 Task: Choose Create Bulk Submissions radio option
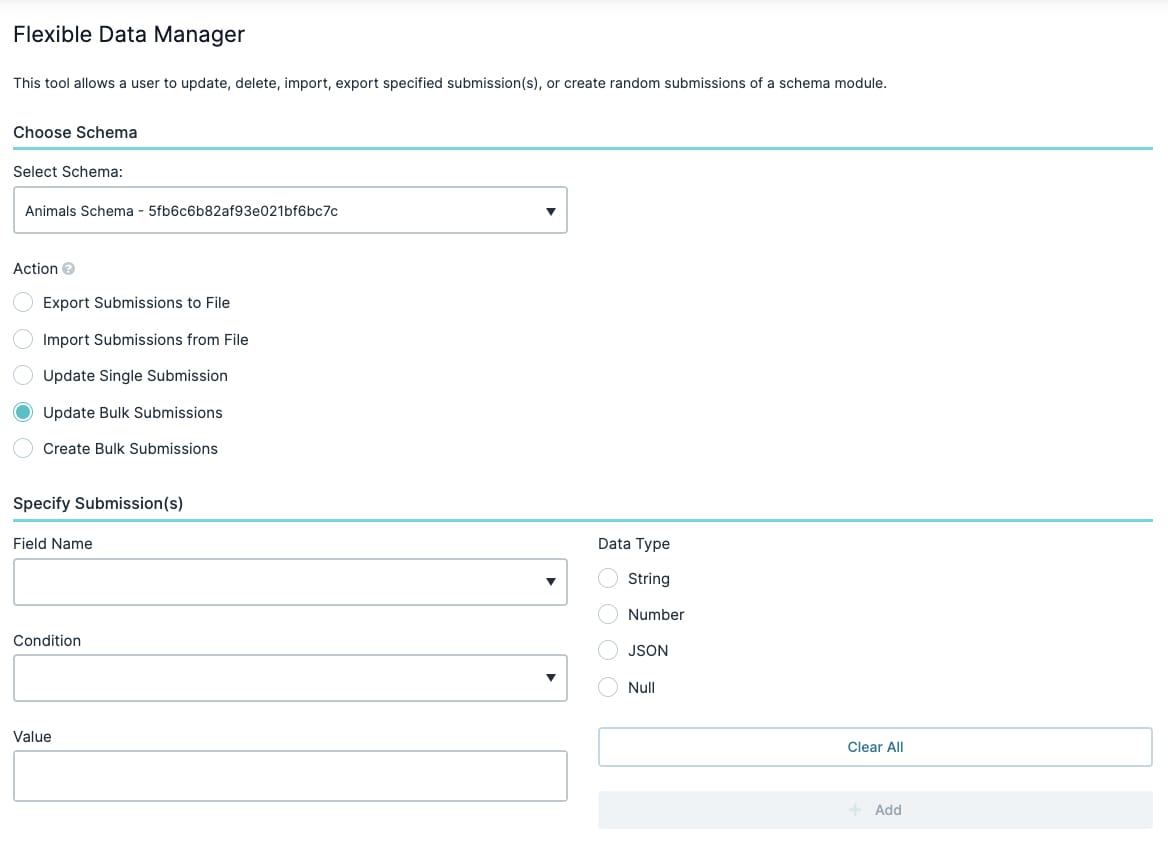point(23,449)
